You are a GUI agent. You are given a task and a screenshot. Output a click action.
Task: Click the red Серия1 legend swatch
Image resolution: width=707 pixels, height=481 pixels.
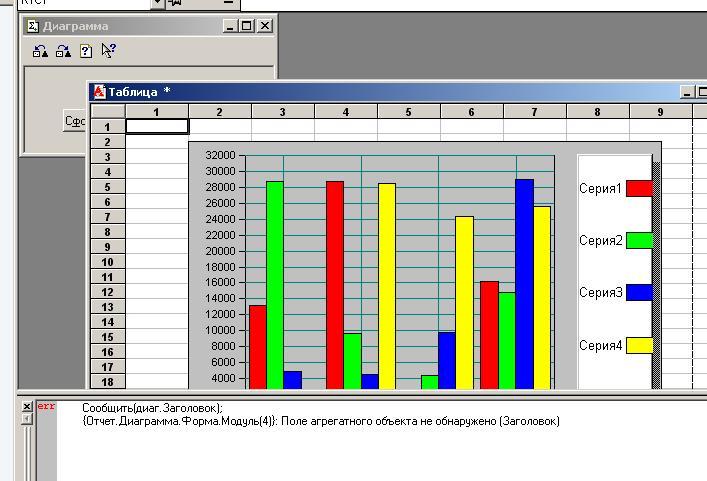tap(639, 188)
